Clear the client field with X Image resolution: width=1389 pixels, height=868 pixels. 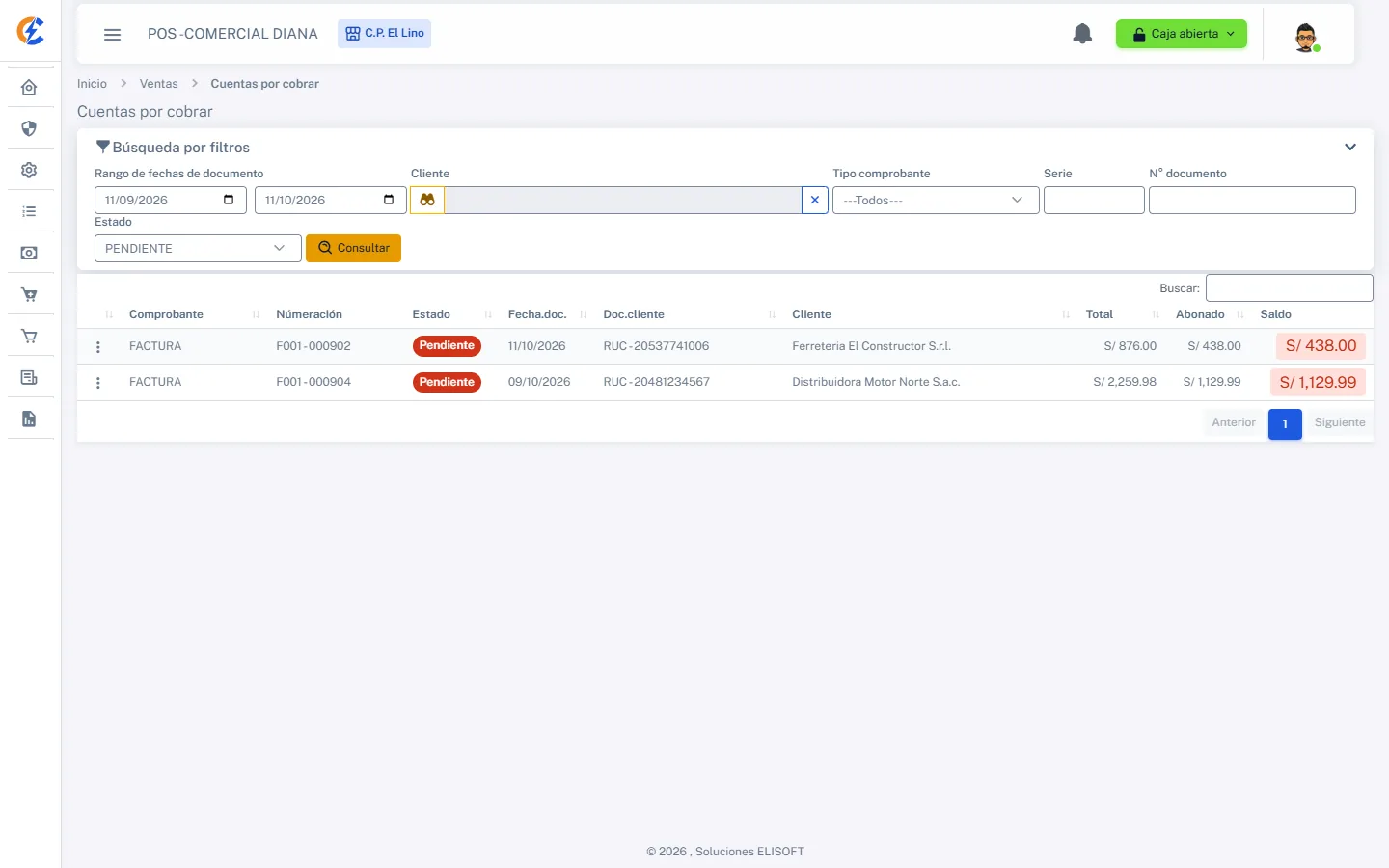pos(815,200)
